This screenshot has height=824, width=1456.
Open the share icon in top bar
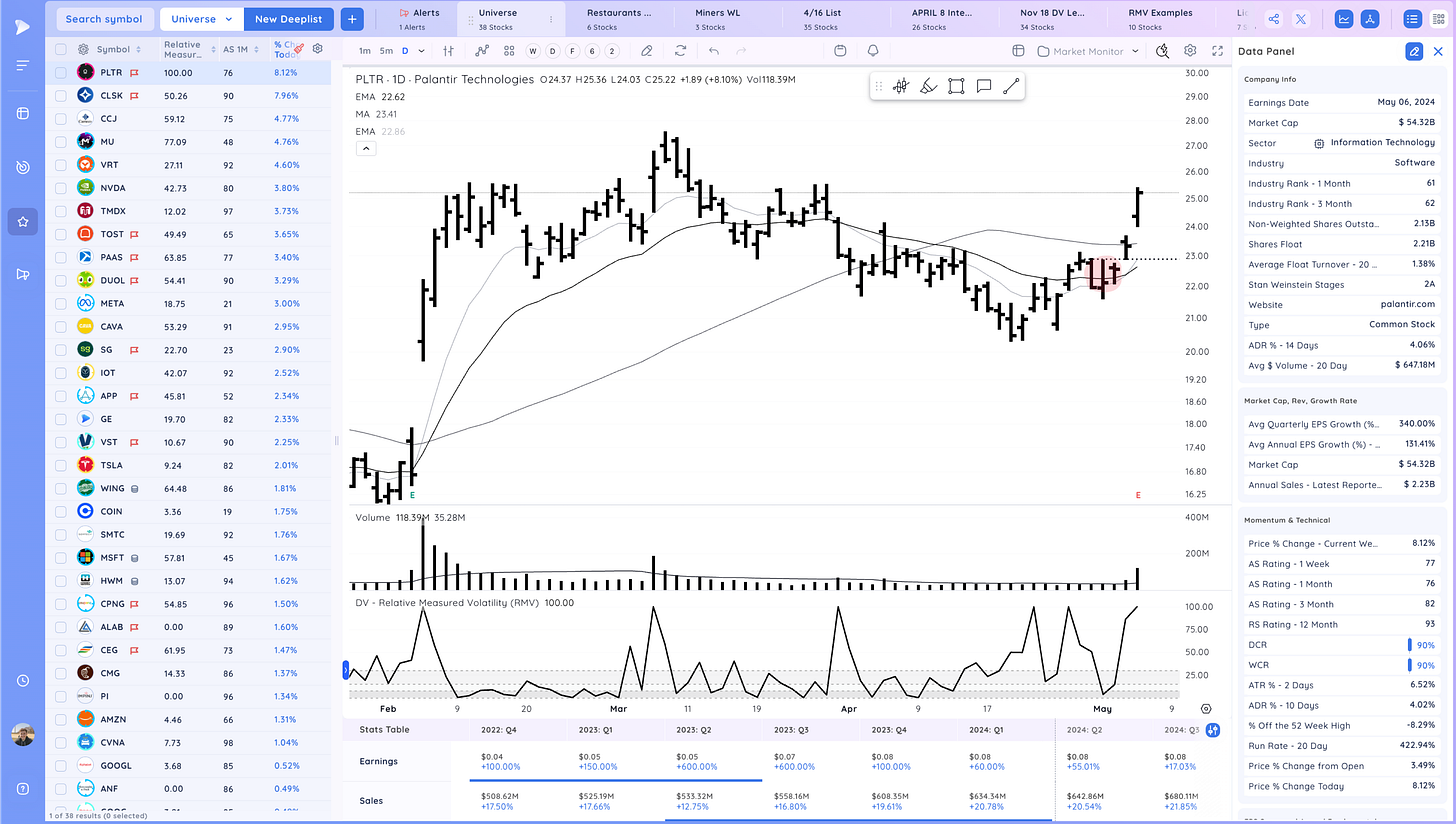coord(1273,18)
